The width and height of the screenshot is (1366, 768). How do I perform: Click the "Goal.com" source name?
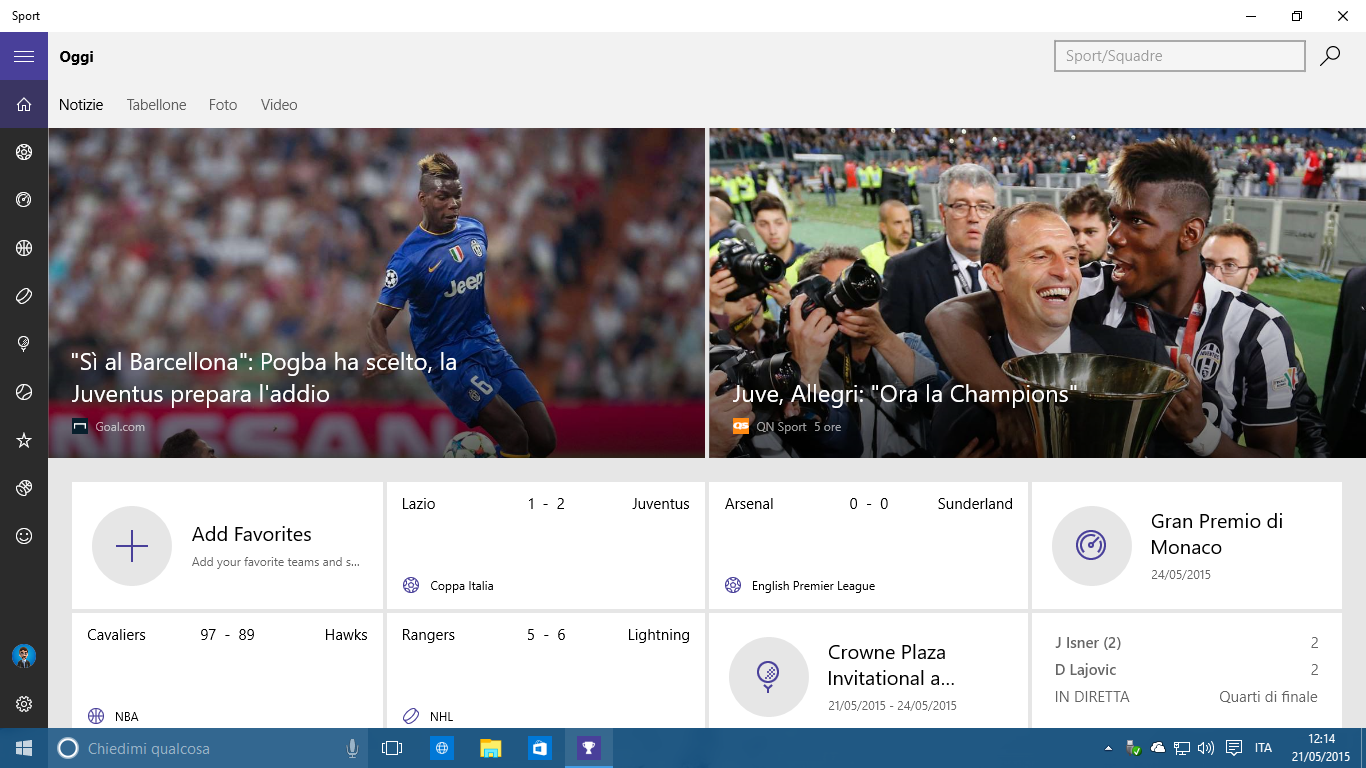(x=120, y=427)
